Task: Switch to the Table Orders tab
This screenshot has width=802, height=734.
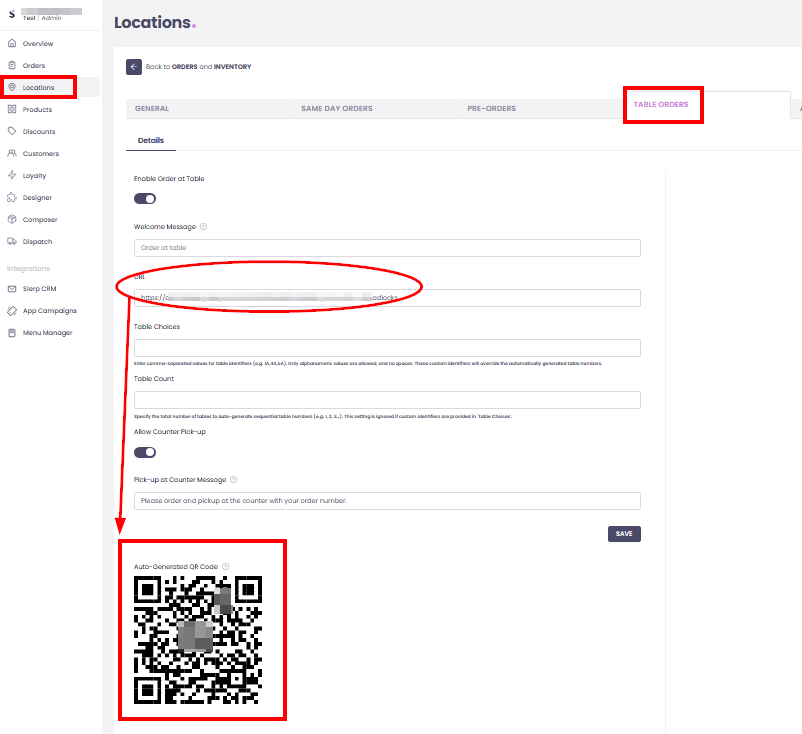Action: [662, 104]
